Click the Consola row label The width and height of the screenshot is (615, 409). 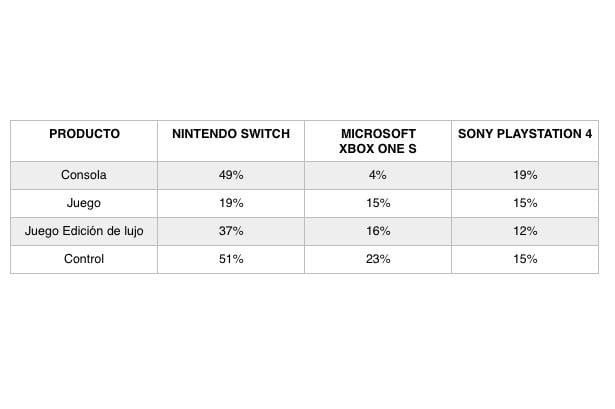84,175
